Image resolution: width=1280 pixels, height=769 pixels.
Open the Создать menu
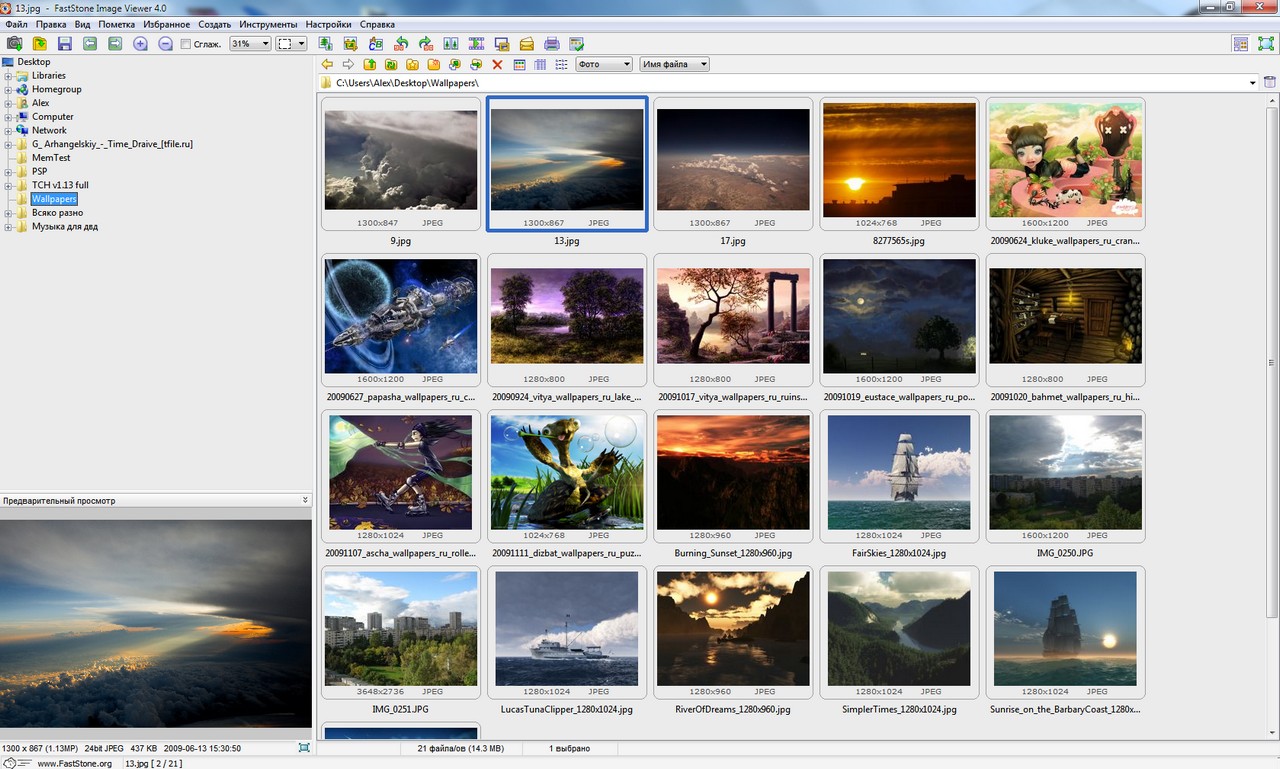pos(214,24)
